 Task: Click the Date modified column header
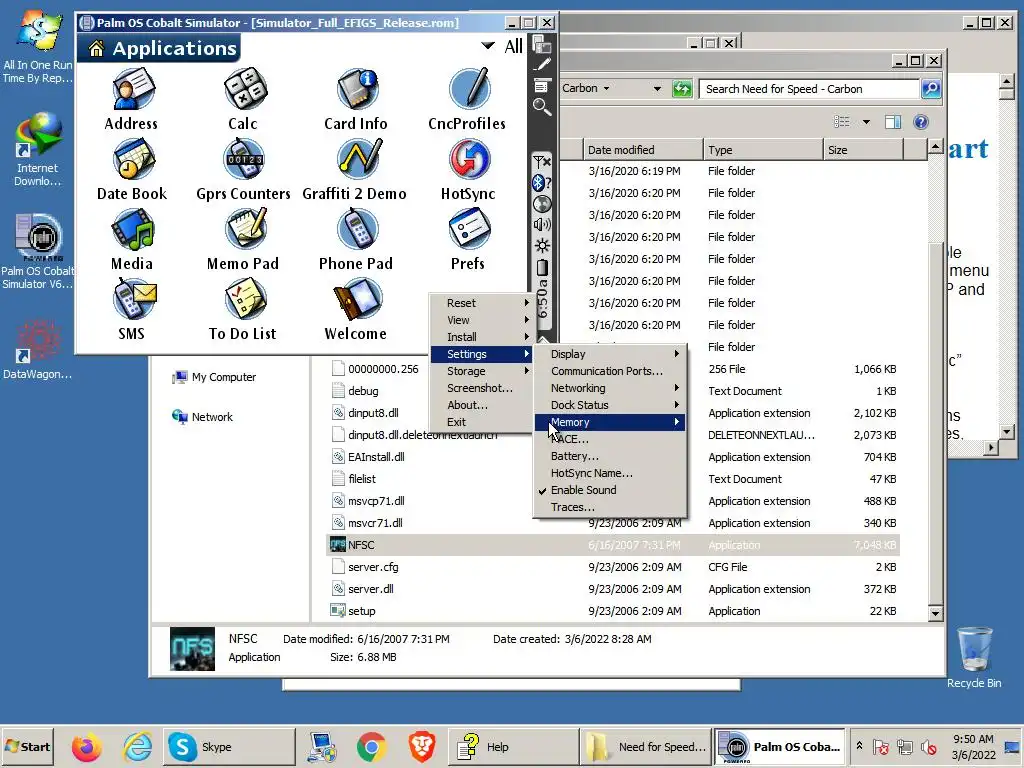pos(642,150)
